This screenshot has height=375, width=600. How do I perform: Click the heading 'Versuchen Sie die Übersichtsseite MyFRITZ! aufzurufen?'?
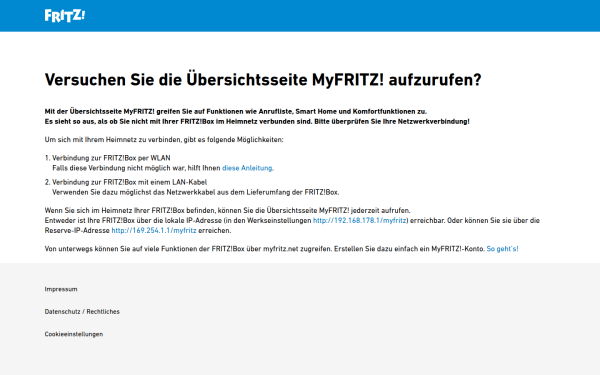coord(263,80)
